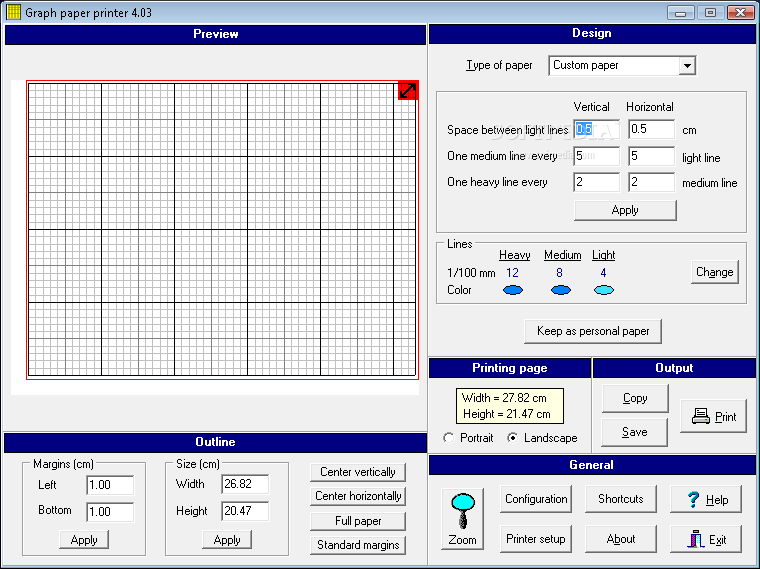The height and width of the screenshot is (569, 760).
Task: Click the Standard margins button
Action: (x=358, y=545)
